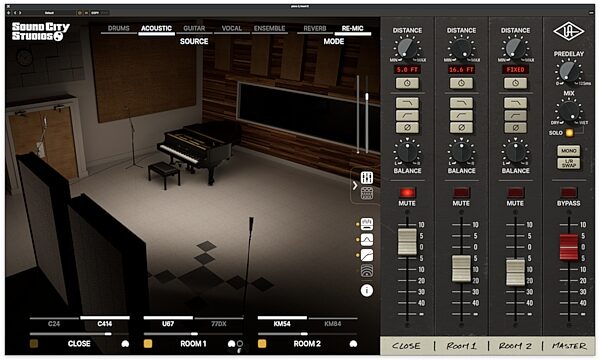
Task: Click the ROOM 2 mic cardioid pattern icon
Action: pos(353,344)
